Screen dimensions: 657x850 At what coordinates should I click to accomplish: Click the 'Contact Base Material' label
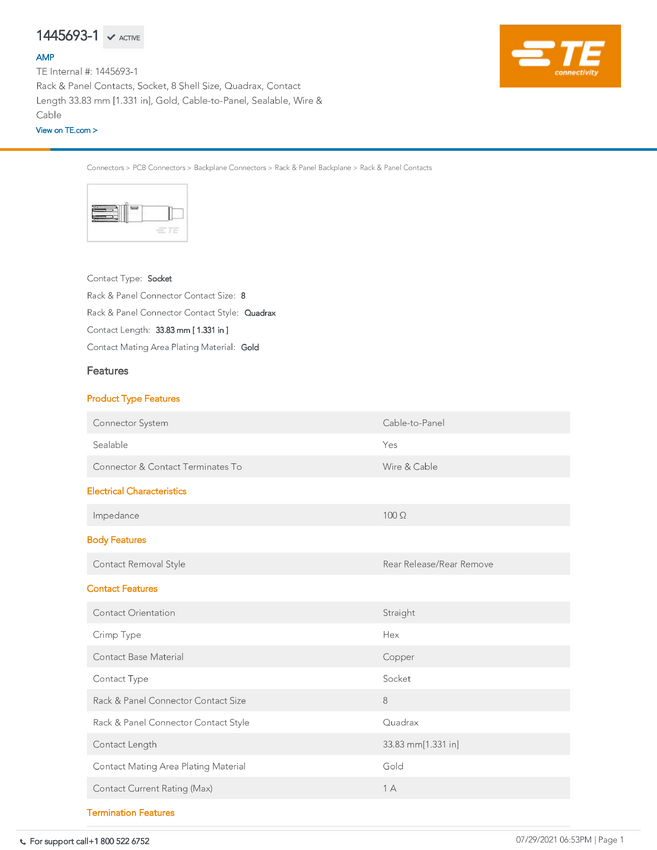[x=138, y=657]
